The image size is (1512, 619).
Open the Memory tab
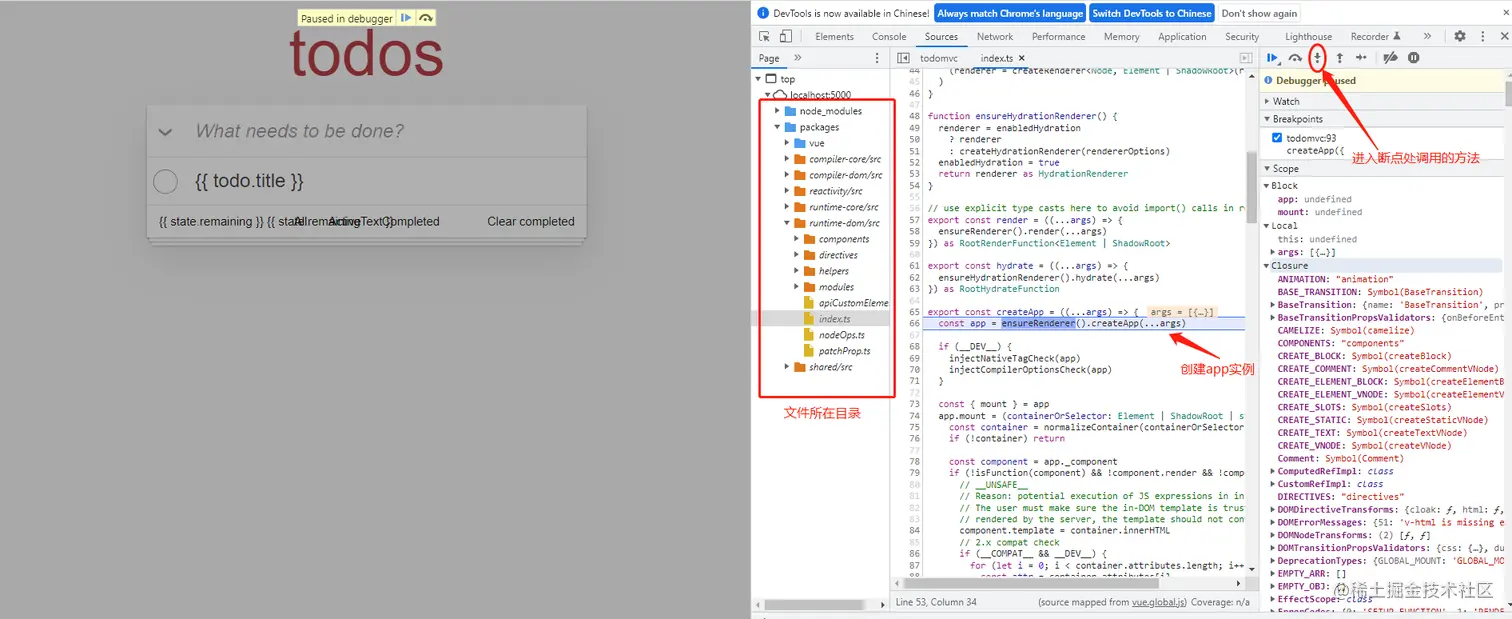(x=1121, y=36)
